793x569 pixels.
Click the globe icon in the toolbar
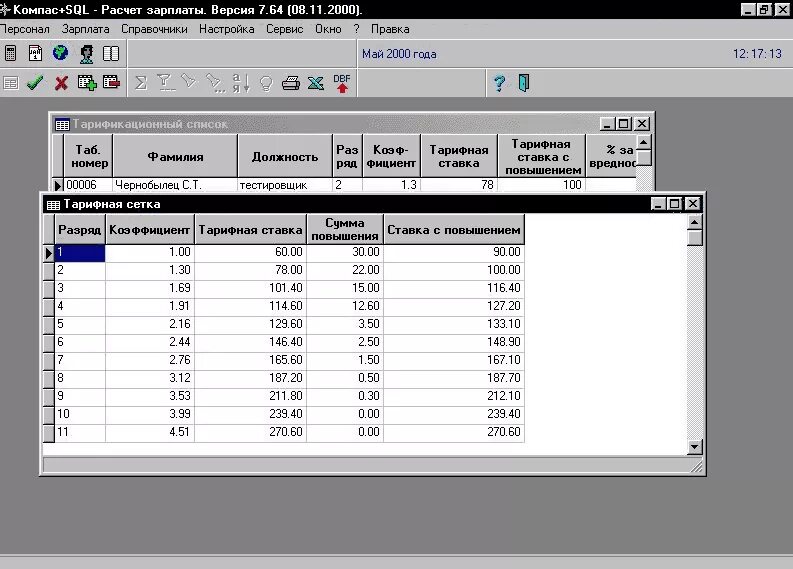point(61,53)
